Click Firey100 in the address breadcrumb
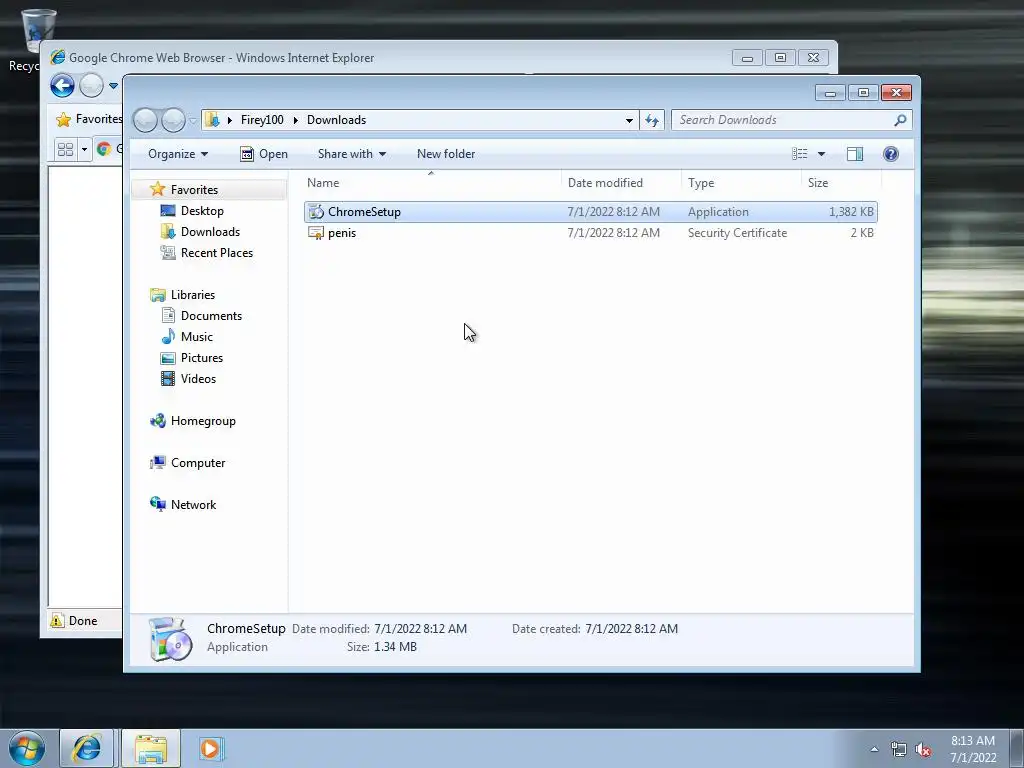Image resolution: width=1024 pixels, height=768 pixels. (x=262, y=120)
